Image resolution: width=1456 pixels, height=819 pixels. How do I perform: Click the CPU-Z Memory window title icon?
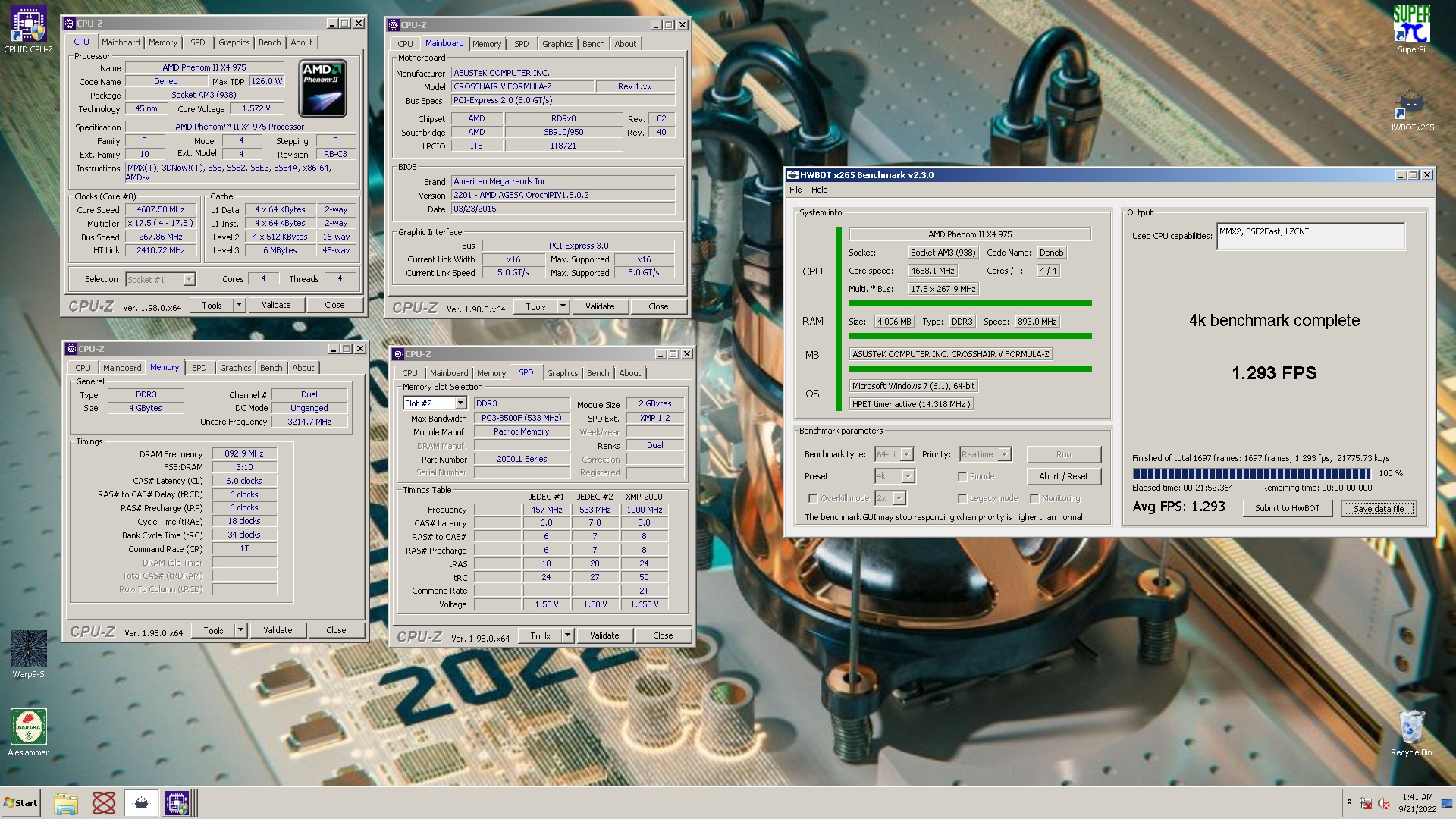point(71,349)
